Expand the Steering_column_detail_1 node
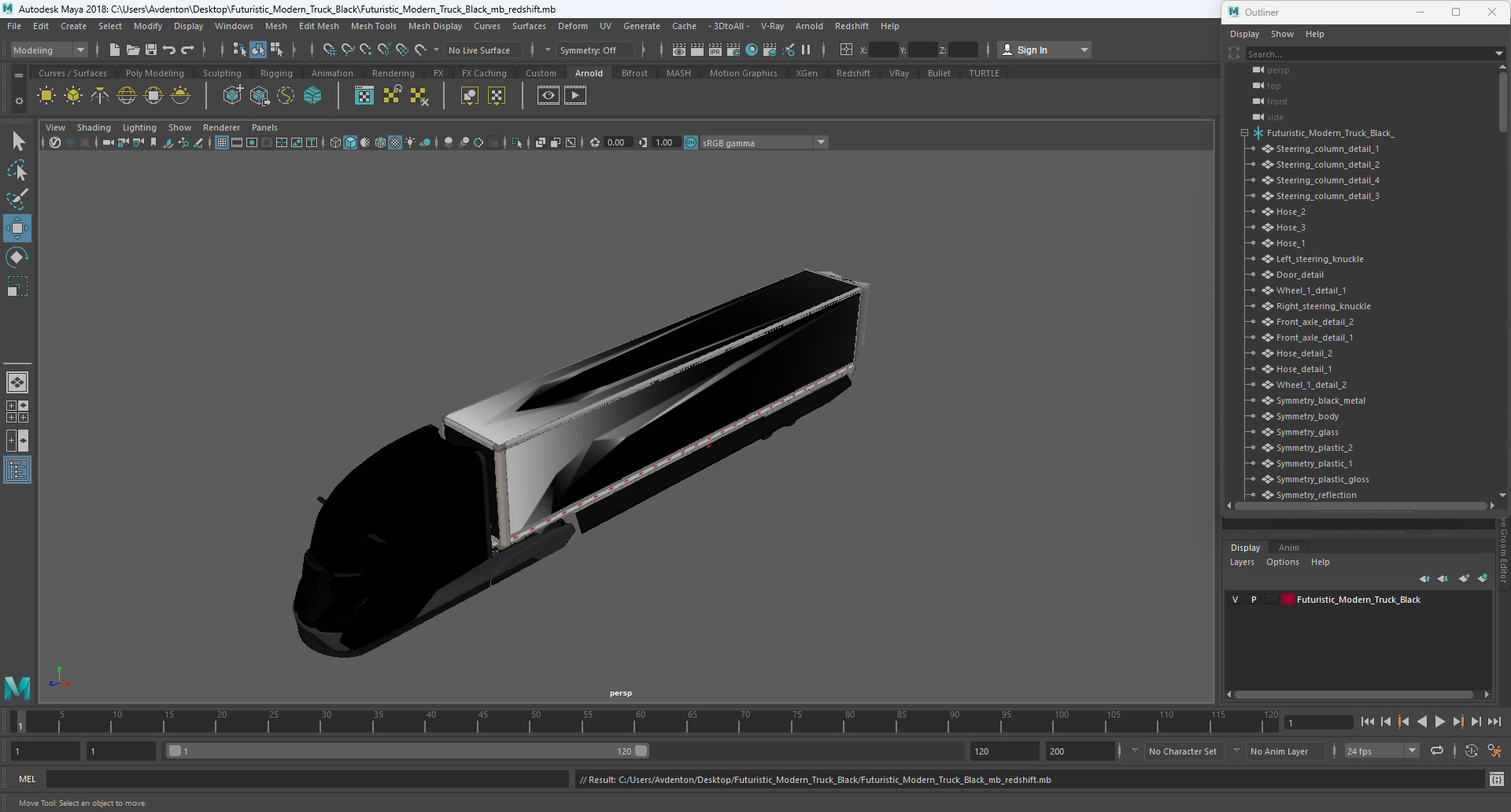This screenshot has height=812, width=1511. pyautogui.click(x=1254, y=149)
